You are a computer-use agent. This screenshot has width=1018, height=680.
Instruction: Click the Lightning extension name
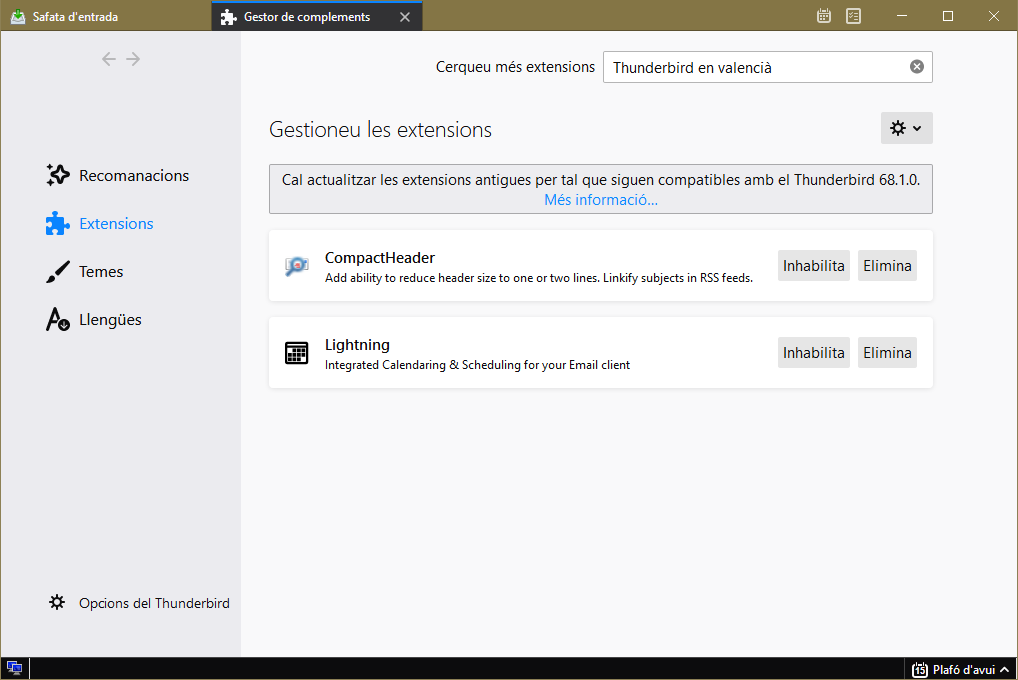[x=357, y=345]
